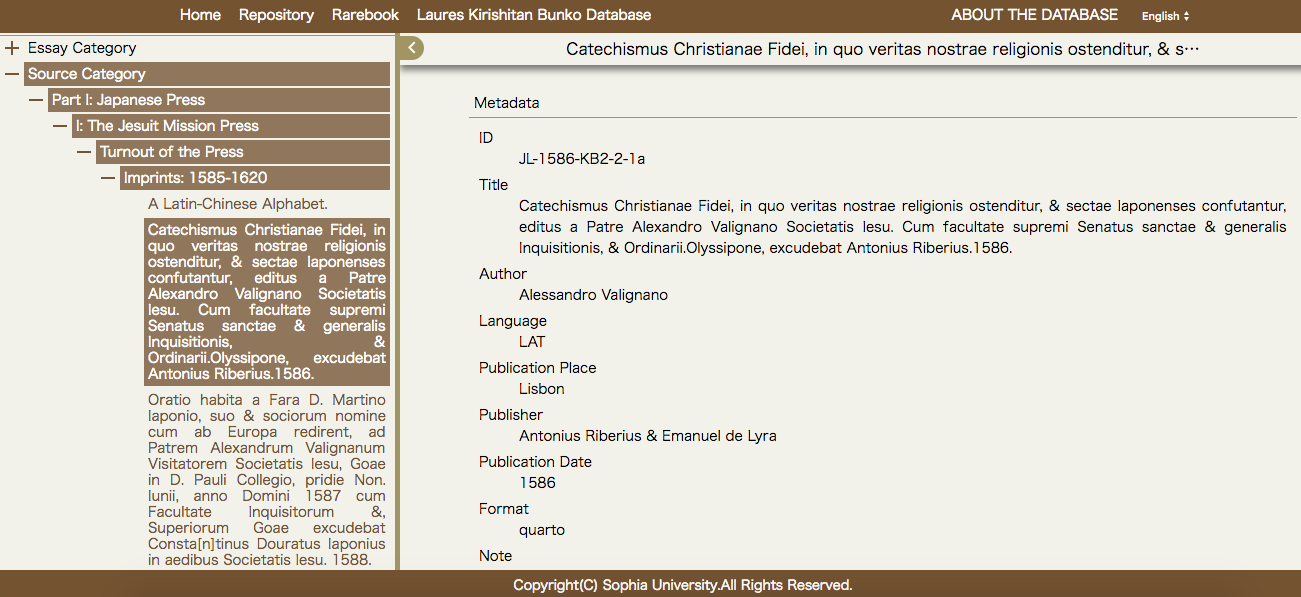This screenshot has width=1301, height=597.
Task: Collapse I: The Jesuit Mission Press node
Action: [x=60, y=126]
